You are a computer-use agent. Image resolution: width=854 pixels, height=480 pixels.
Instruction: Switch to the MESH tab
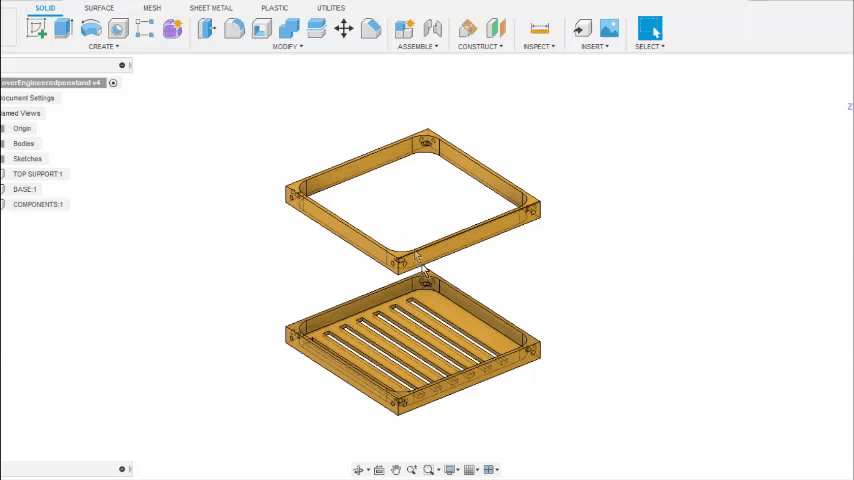tap(152, 8)
